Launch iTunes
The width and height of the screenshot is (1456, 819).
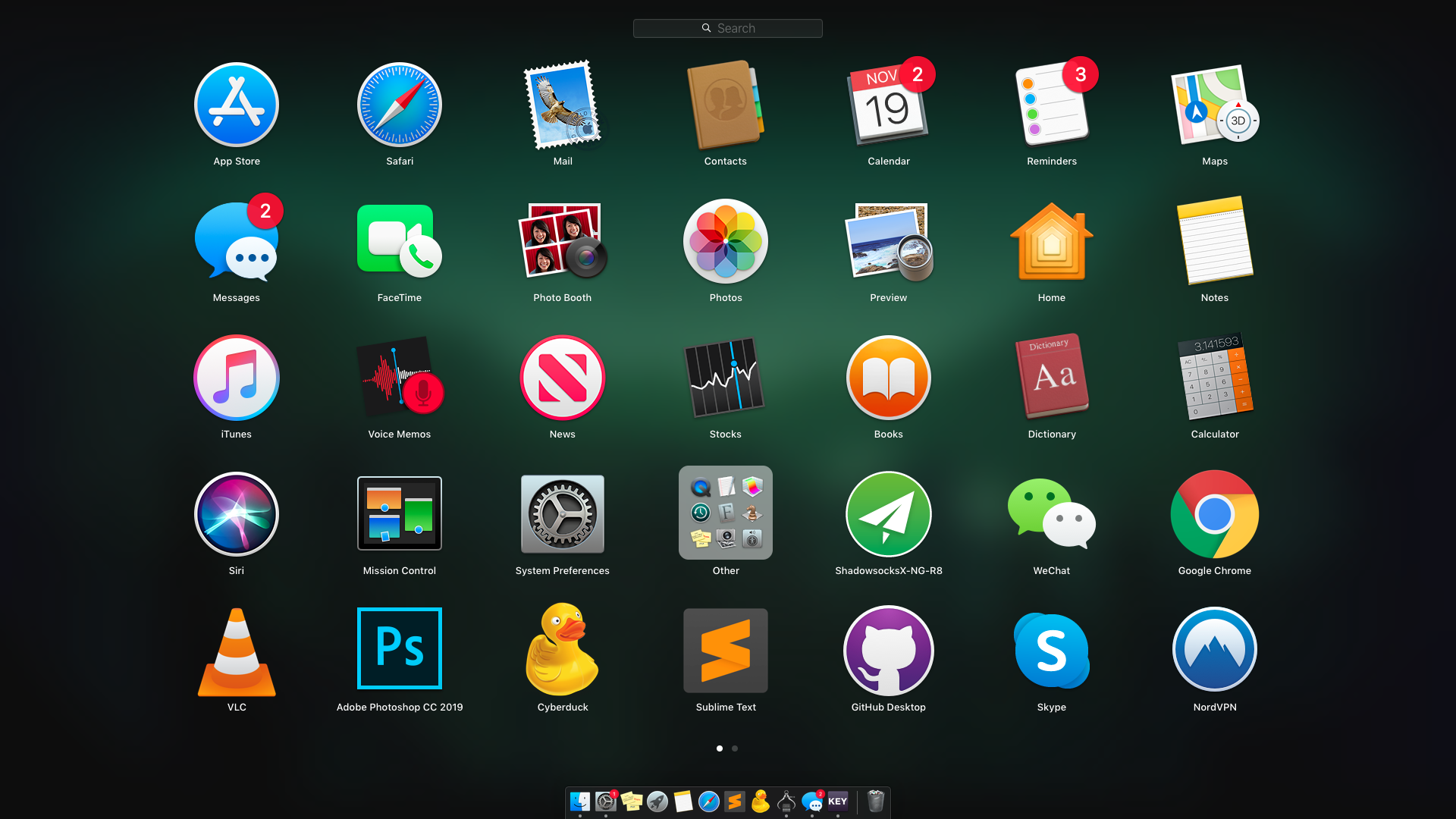237,378
